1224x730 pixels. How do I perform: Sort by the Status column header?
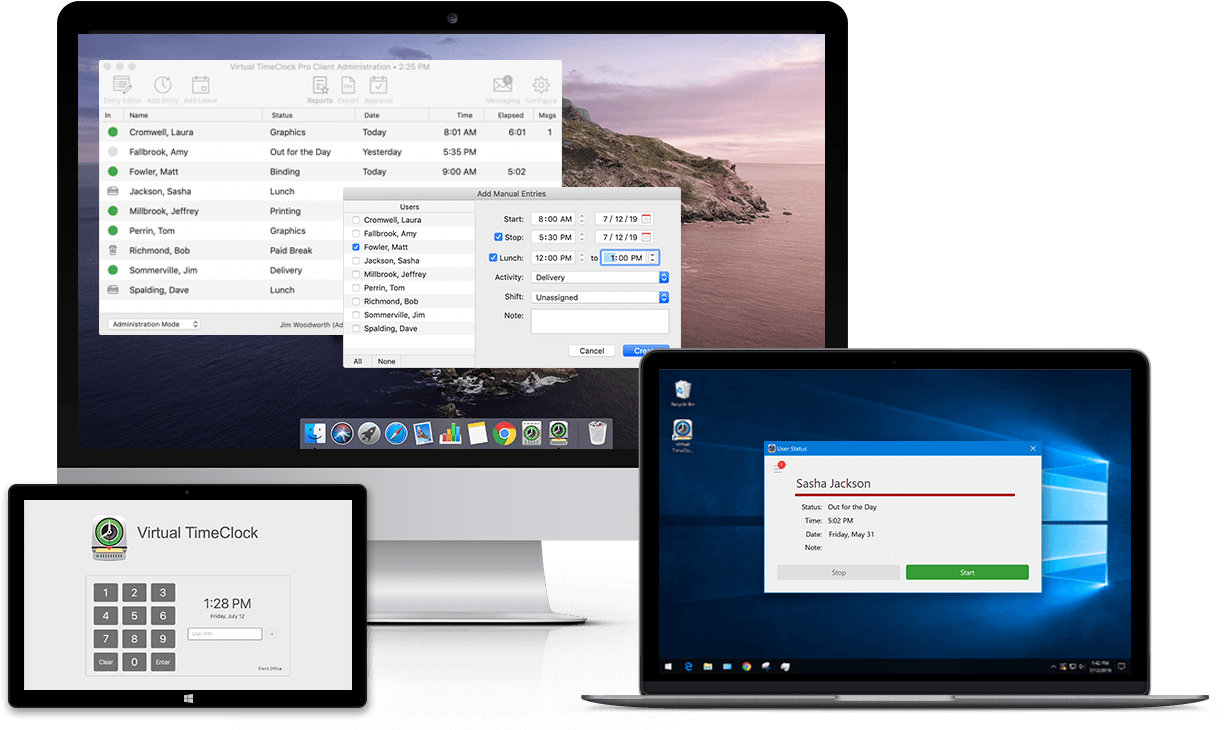[309, 115]
